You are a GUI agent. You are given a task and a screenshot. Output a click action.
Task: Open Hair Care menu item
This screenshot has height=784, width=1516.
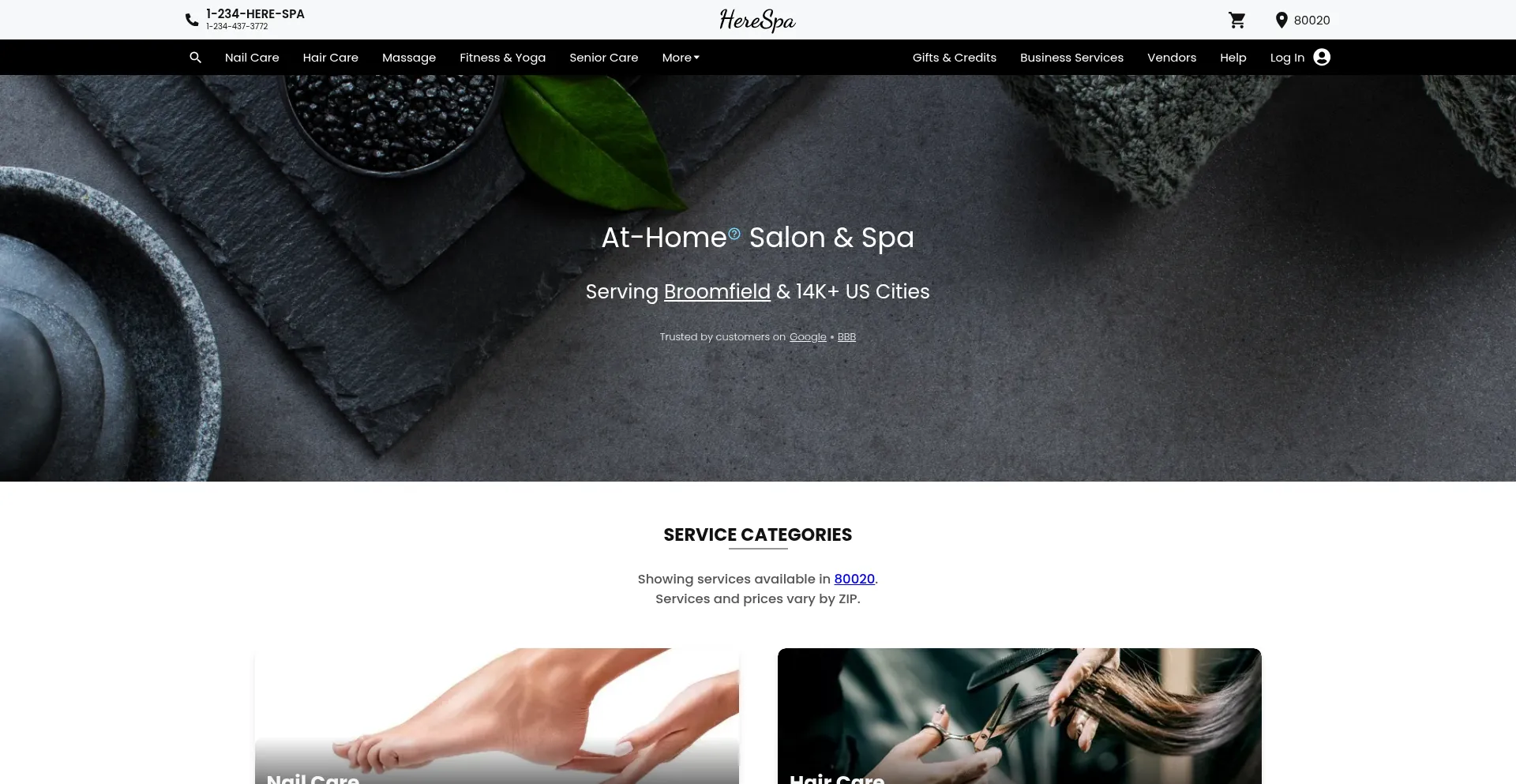(330, 58)
